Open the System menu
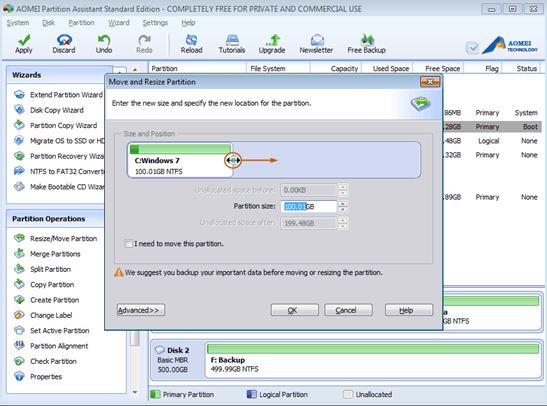547x406 pixels. click(18, 23)
